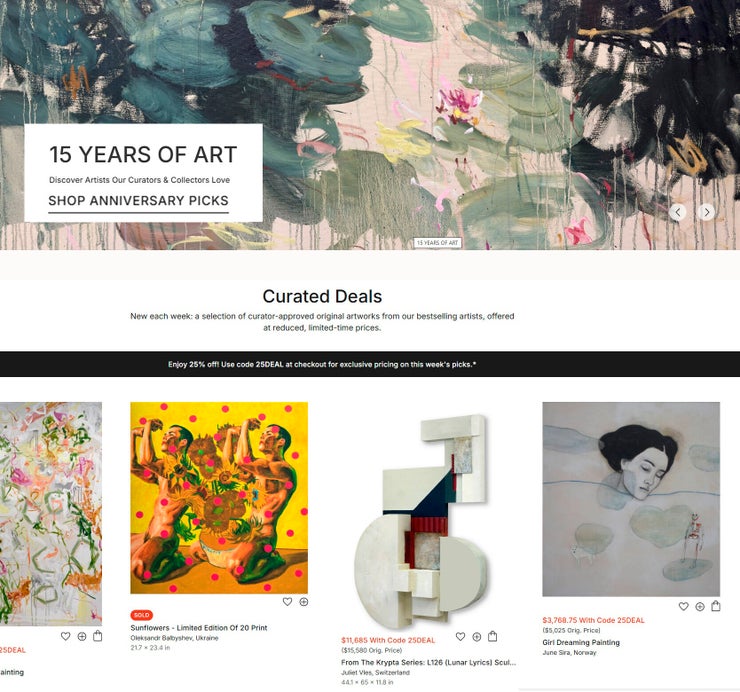
Task: View artist Juliet Vles profile
Action: pos(375,673)
